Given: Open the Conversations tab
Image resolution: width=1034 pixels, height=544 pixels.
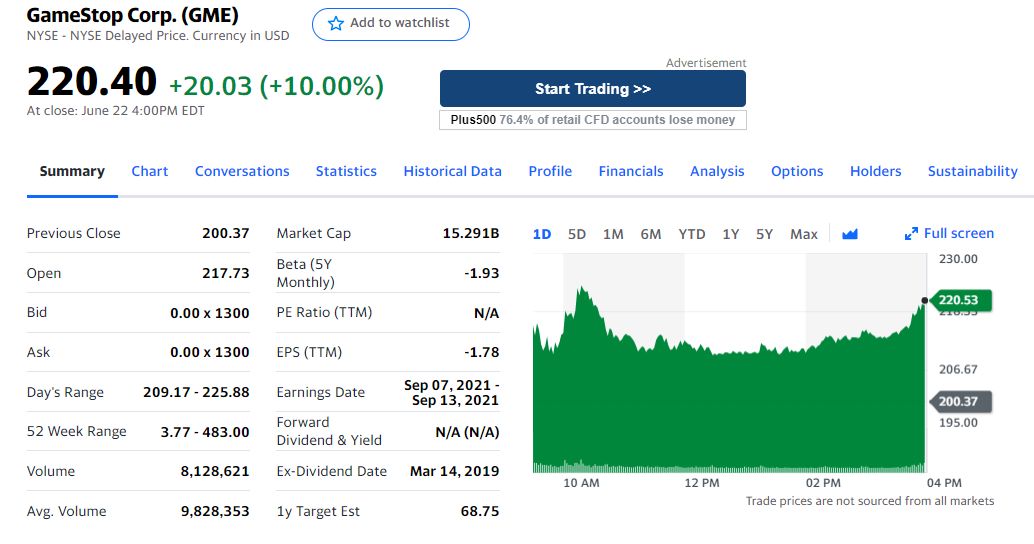Looking at the screenshot, I should (242, 171).
